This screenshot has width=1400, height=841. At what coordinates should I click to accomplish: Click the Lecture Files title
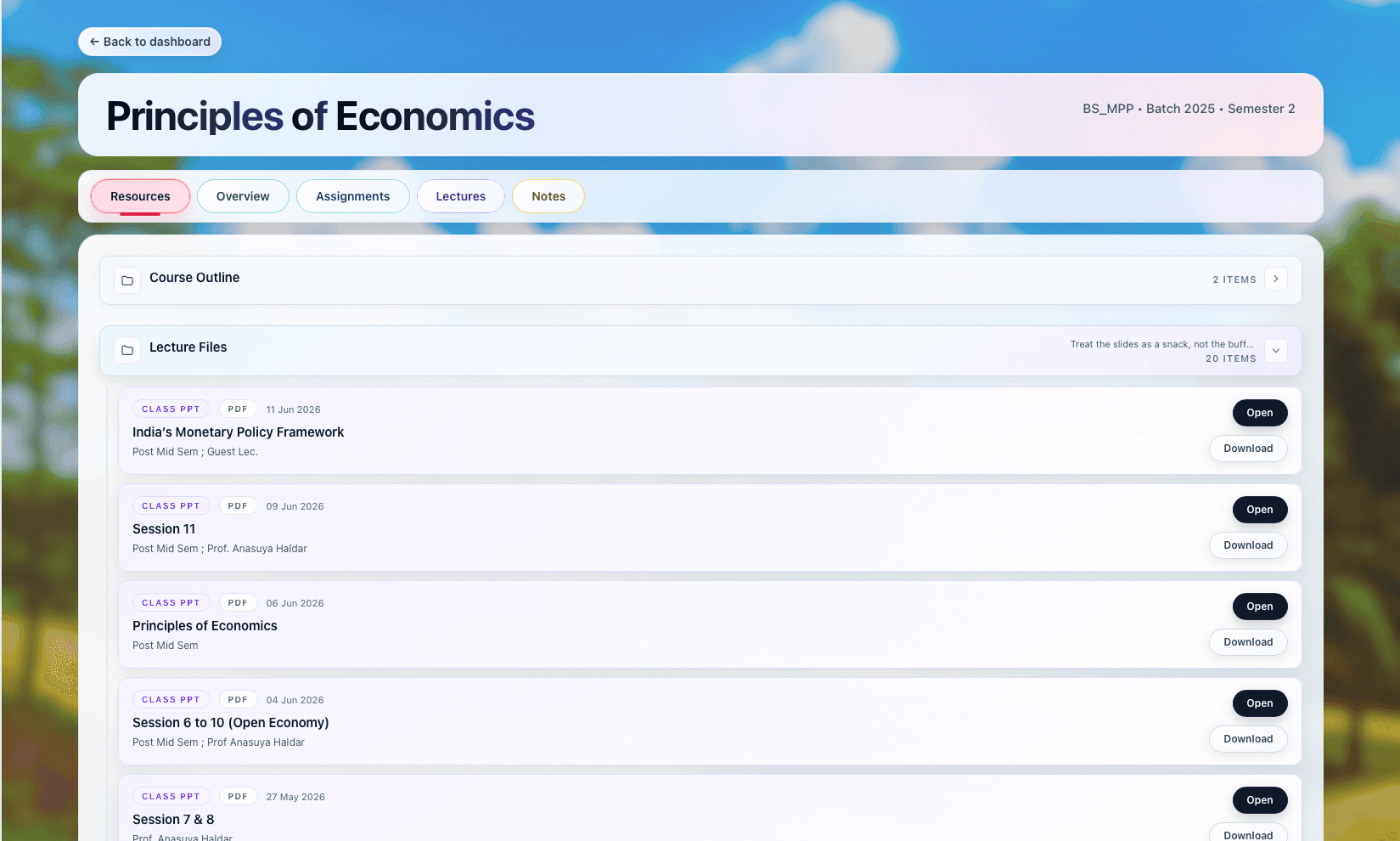coord(188,347)
